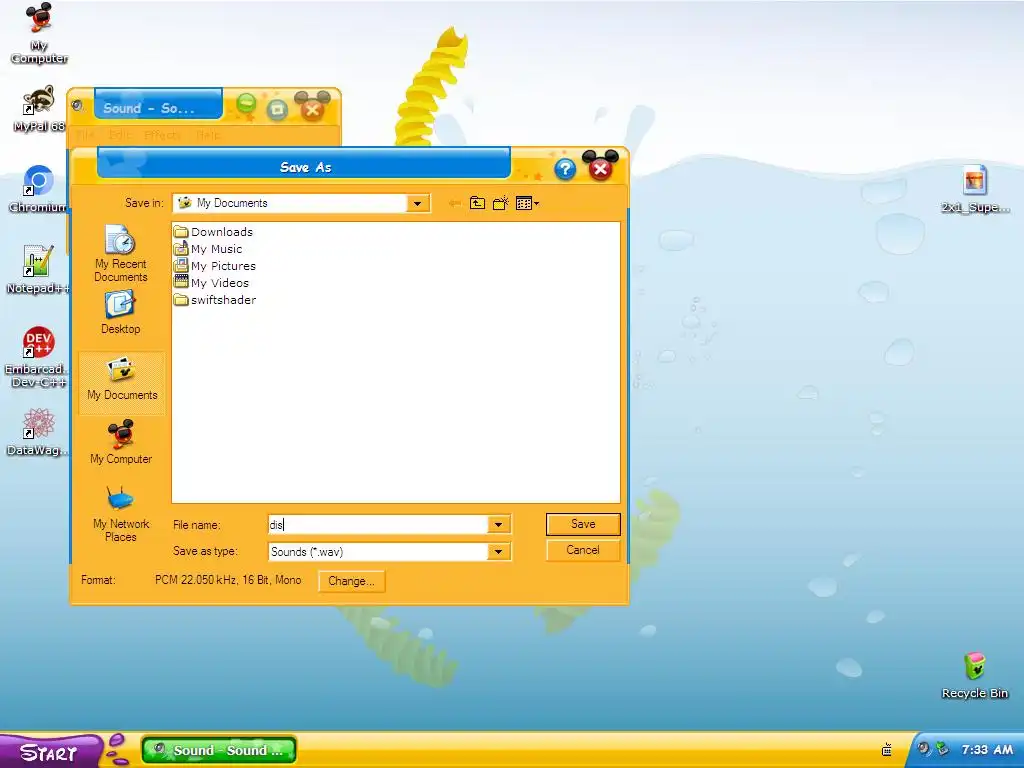Open My Computer desktop icon
Image resolution: width=1024 pixels, height=768 pixels.
(39, 34)
